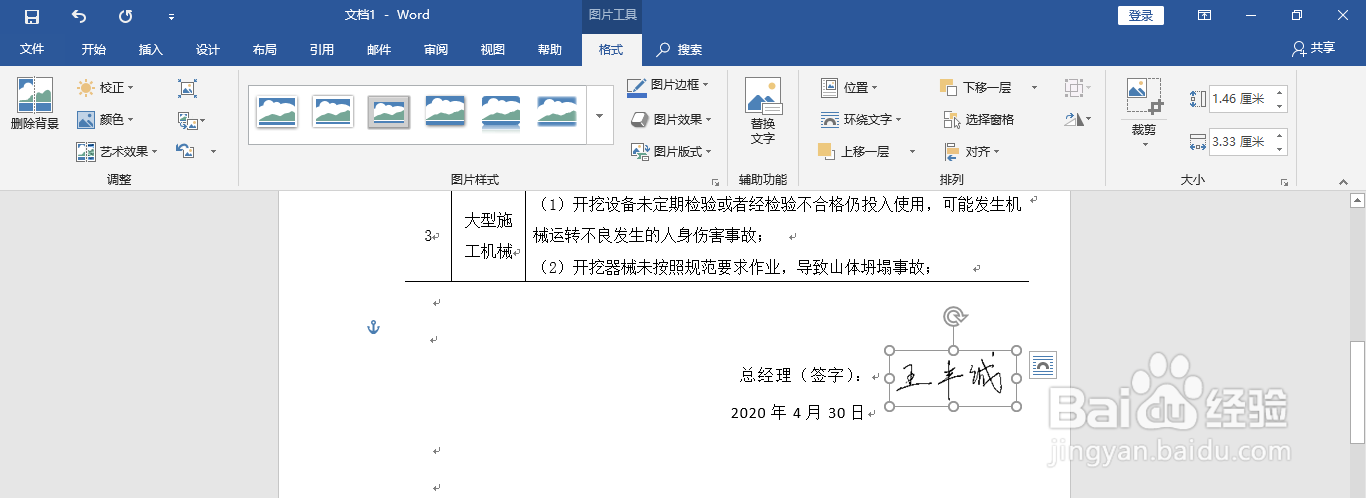Open Customize Quick Access Toolbar dropdown
This screenshot has height=498, width=1366.
pos(171,17)
